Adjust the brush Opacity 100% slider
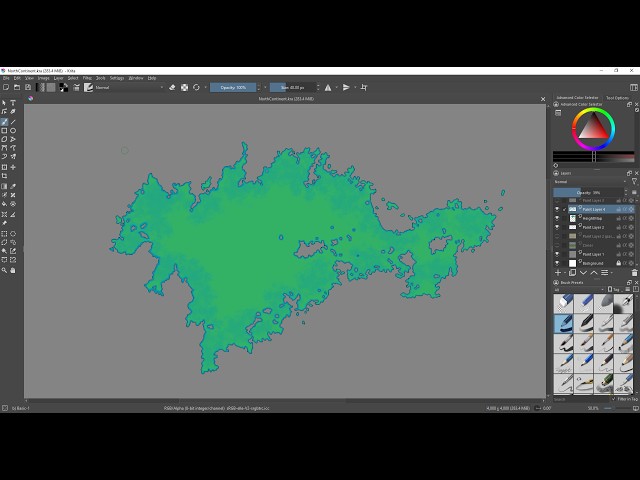This screenshot has width=640, height=480. coord(233,87)
